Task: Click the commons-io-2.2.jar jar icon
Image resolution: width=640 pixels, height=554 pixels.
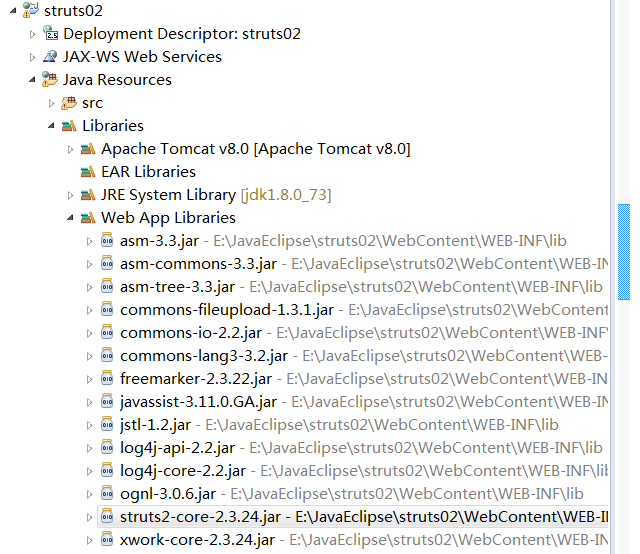Action: point(107,333)
